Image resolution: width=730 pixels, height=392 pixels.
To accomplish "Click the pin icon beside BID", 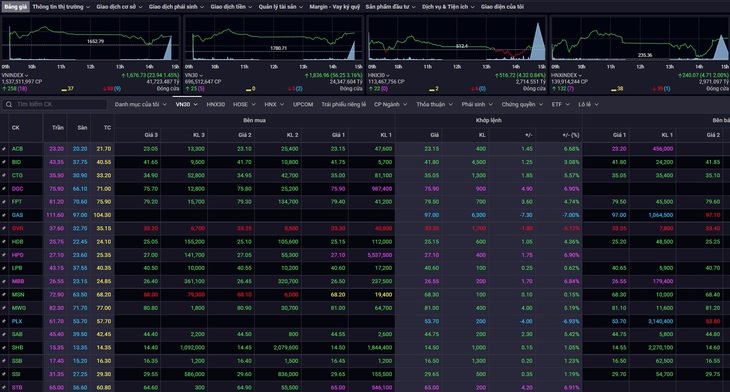I will [4, 162].
